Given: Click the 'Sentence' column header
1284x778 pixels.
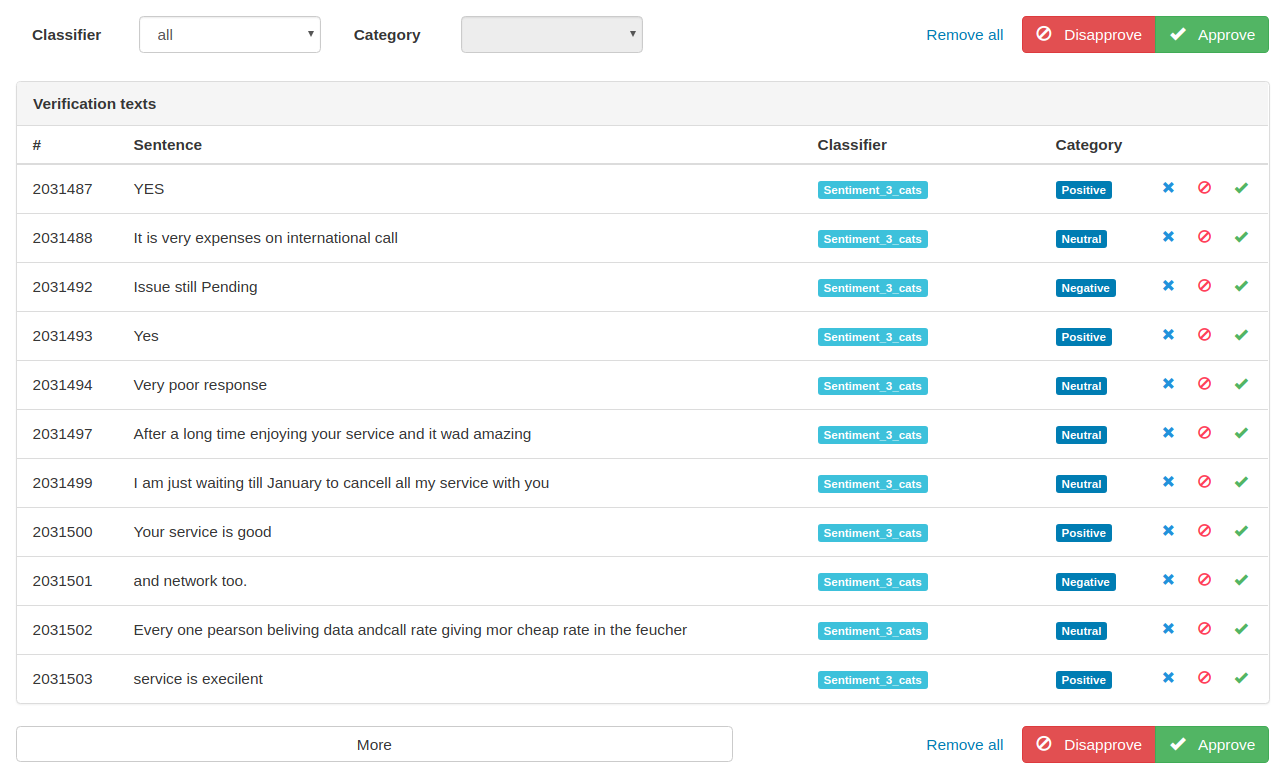Looking at the screenshot, I should coord(168,145).
